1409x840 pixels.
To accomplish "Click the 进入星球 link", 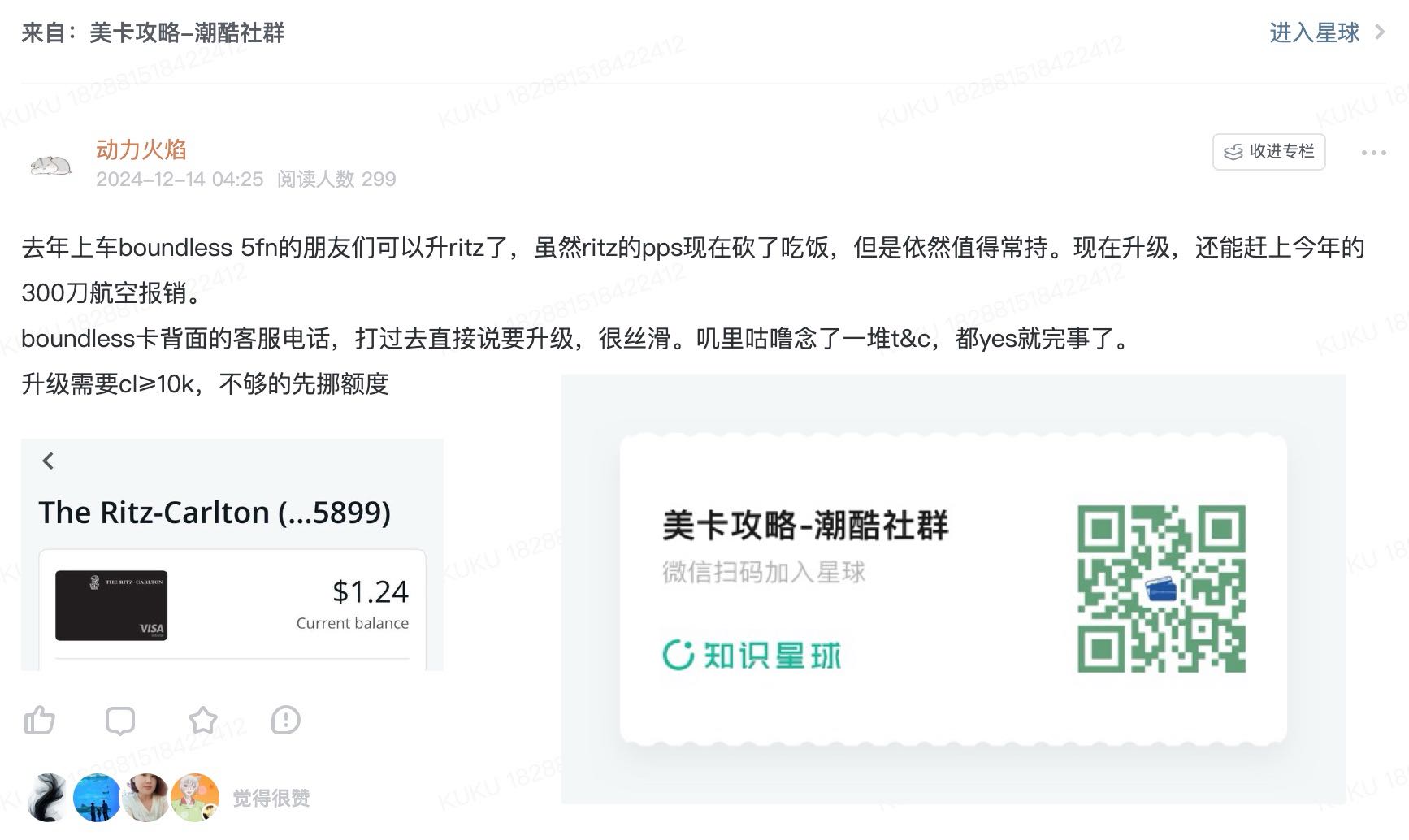I will click(x=1314, y=32).
